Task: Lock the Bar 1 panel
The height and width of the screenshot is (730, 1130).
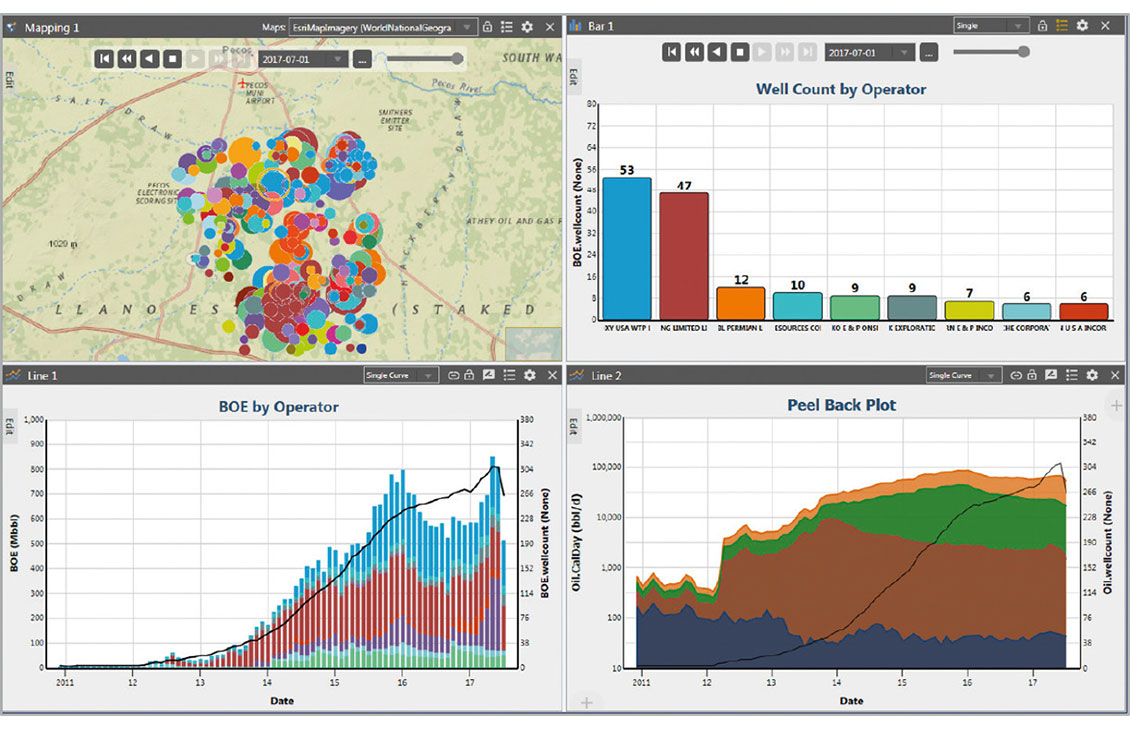Action: 1042,25
